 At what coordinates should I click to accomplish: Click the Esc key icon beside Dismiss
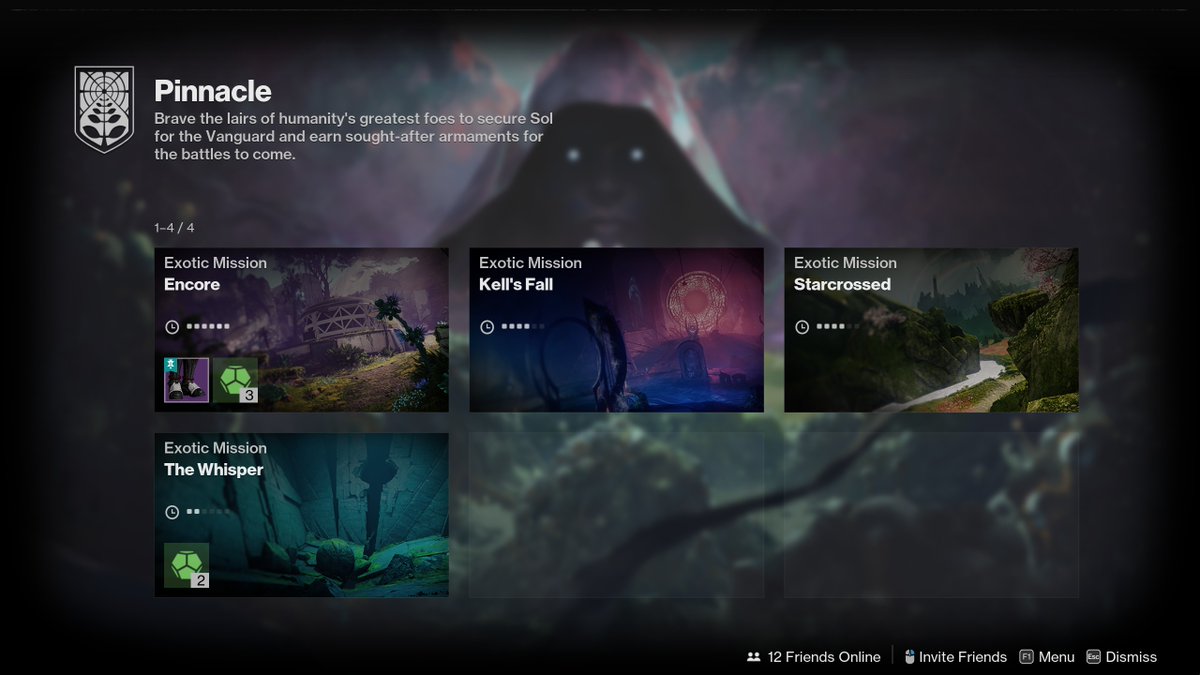click(1093, 657)
